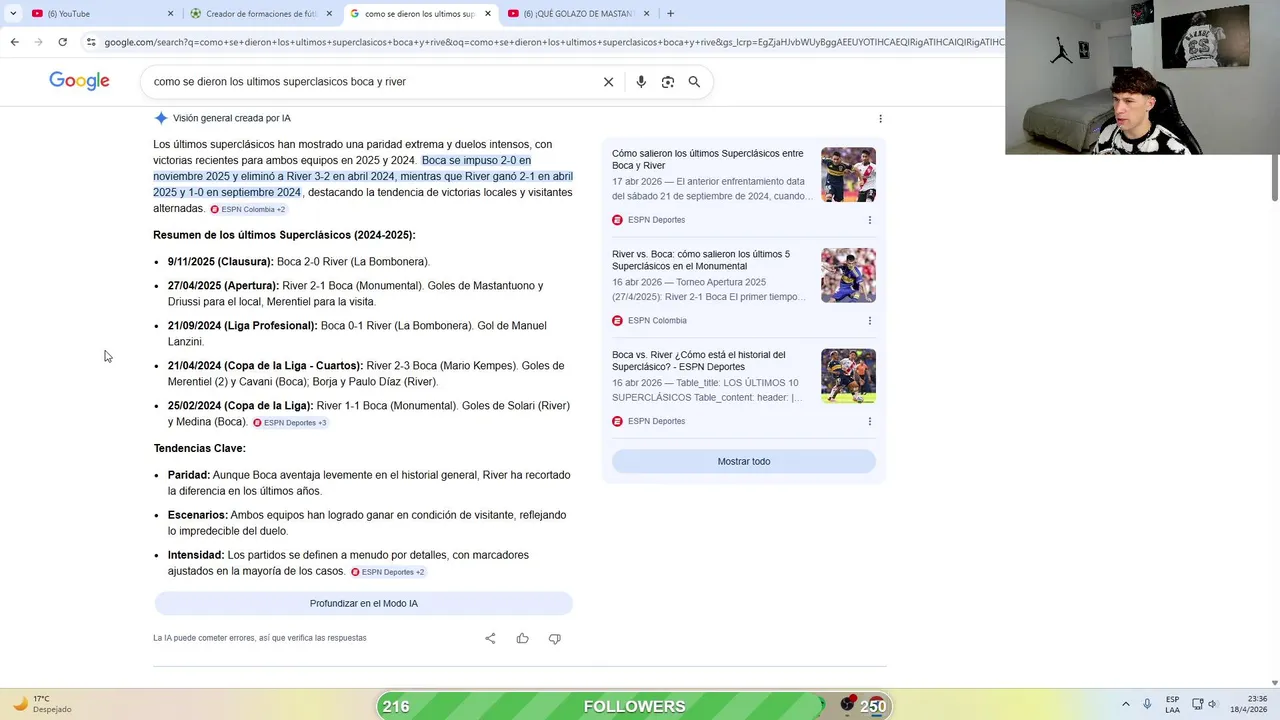Open the weather widget showing 17°C
Viewport: 1280px width, 720px height.
tap(42, 704)
